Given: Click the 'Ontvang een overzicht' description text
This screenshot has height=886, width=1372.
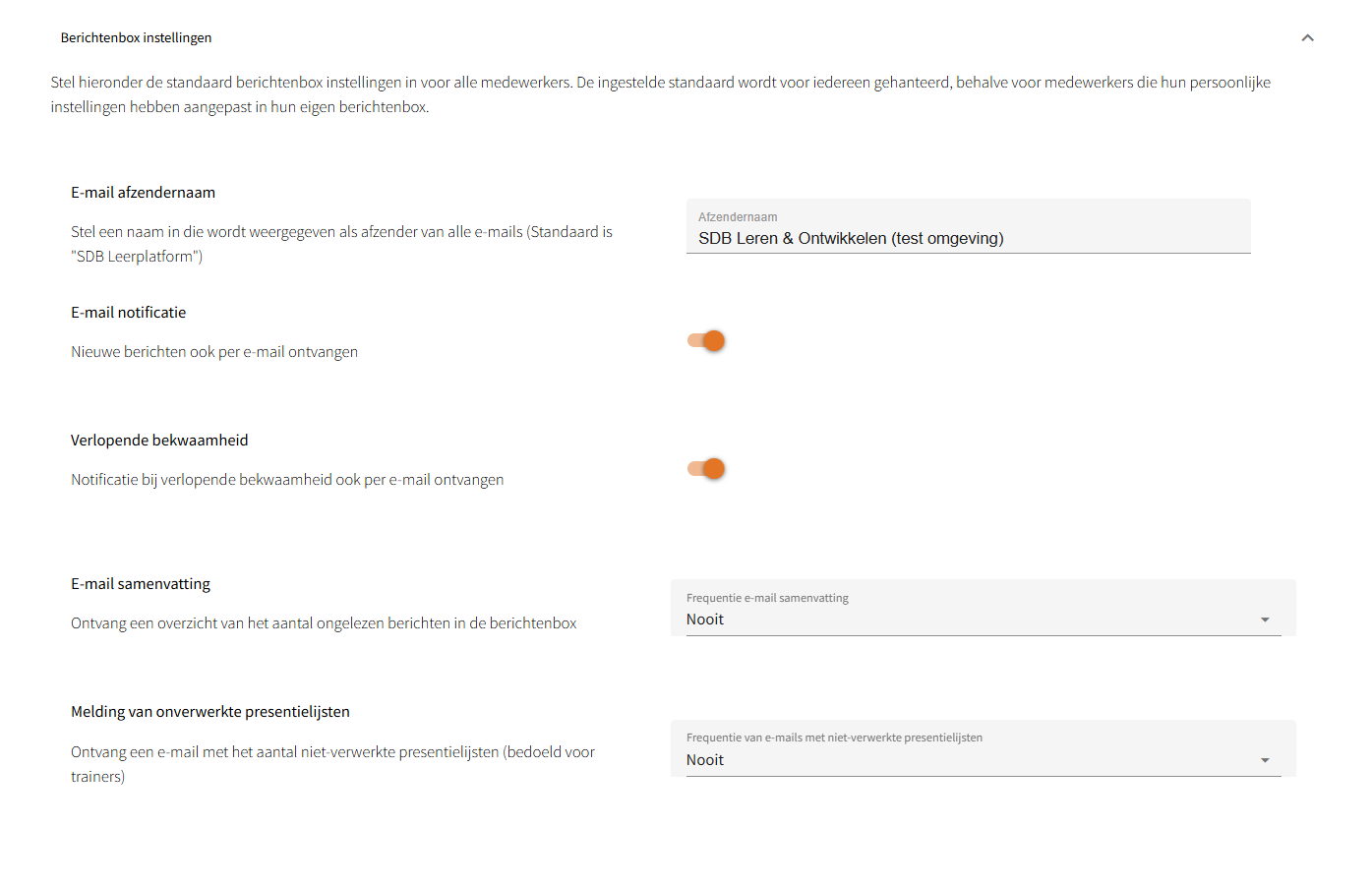Looking at the screenshot, I should tap(324, 623).
